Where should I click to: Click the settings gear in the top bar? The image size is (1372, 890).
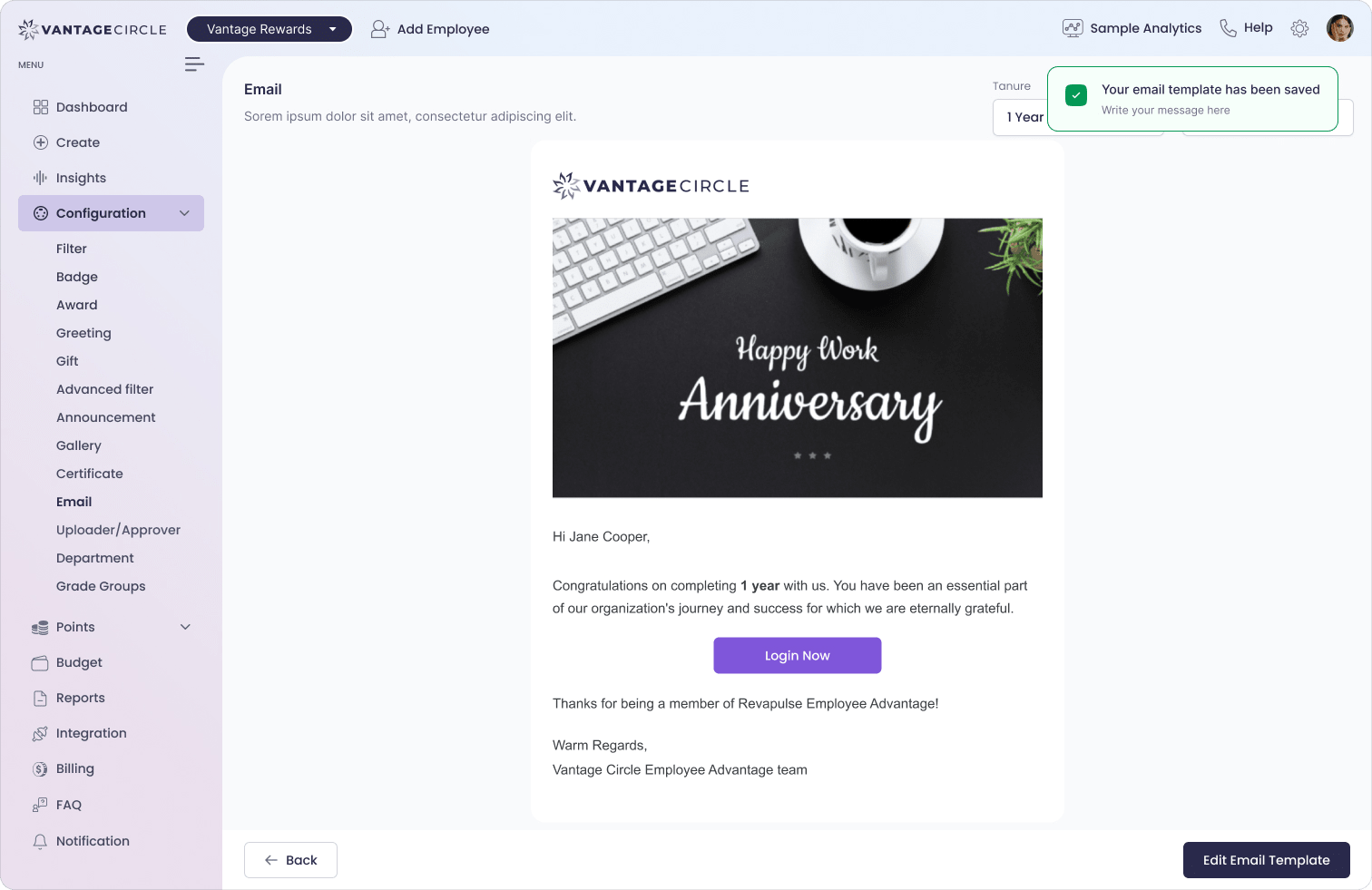coord(1299,28)
